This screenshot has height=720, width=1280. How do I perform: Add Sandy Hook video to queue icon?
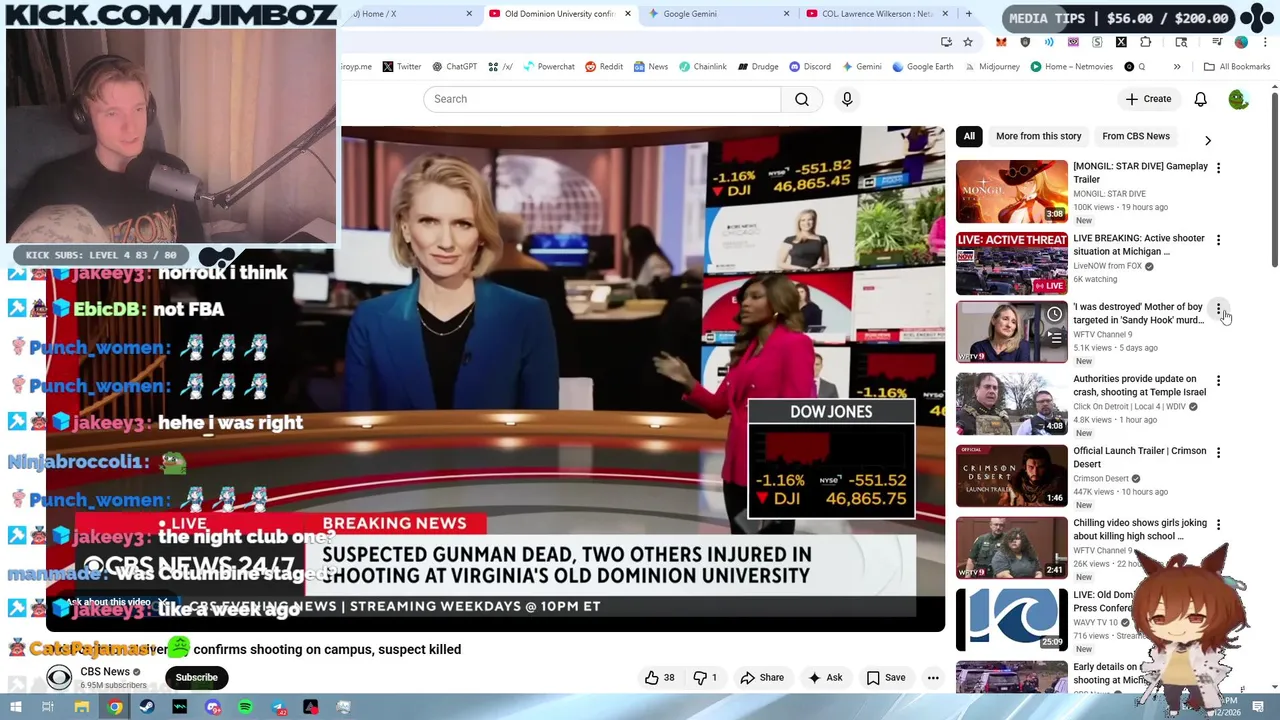pos(1054,337)
